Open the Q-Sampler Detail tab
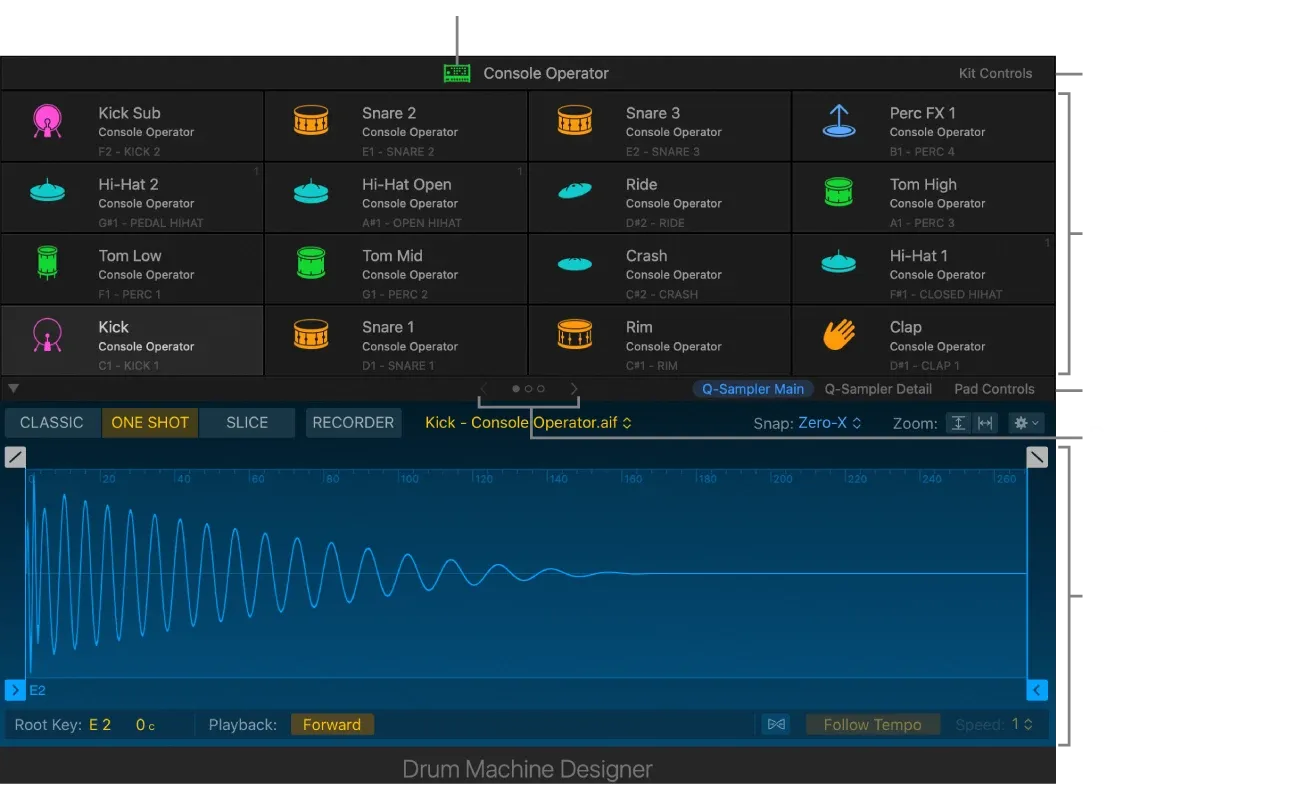This screenshot has height=786, width=1306. coord(878,389)
